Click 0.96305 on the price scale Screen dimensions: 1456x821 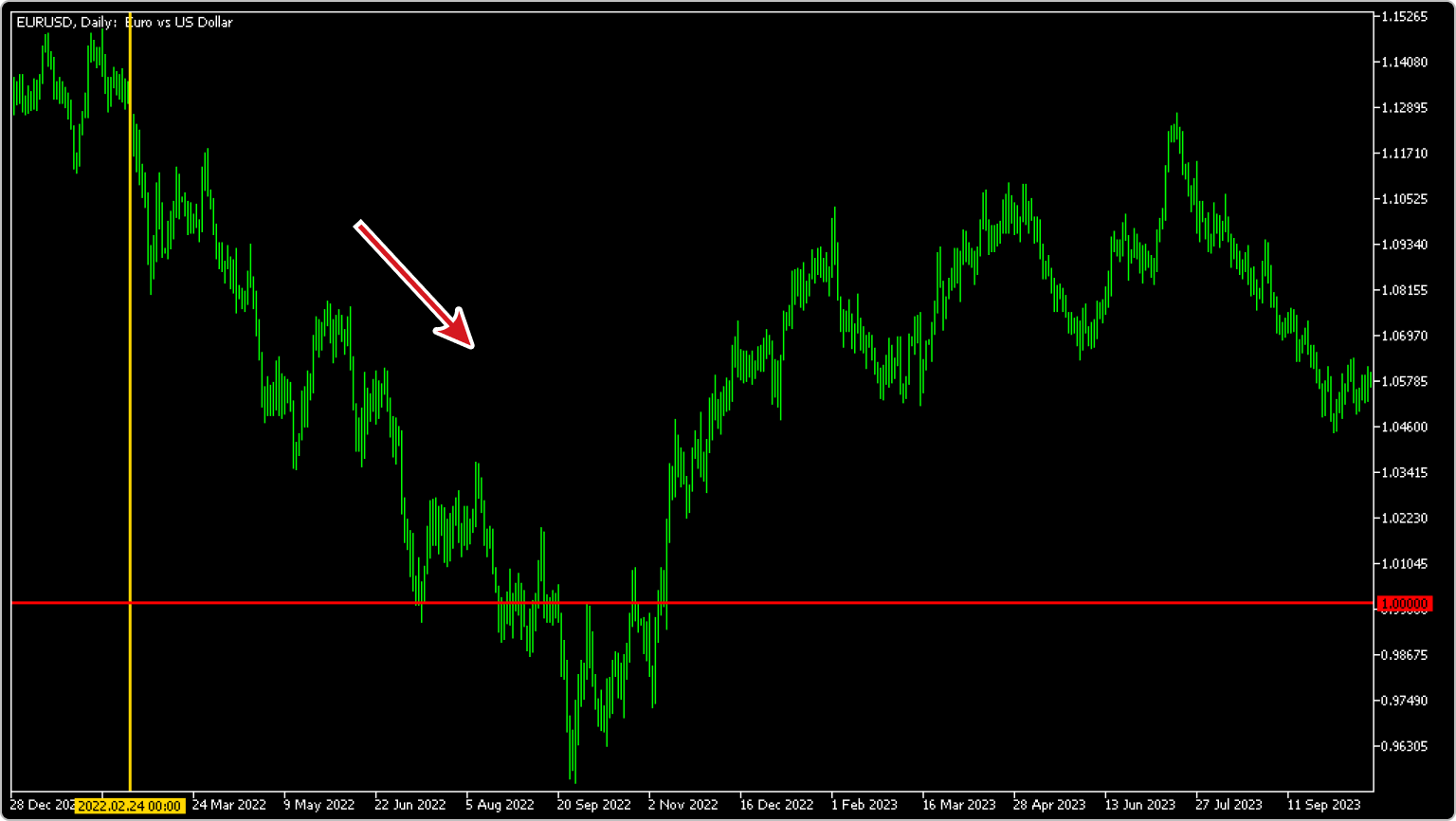tap(1405, 746)
